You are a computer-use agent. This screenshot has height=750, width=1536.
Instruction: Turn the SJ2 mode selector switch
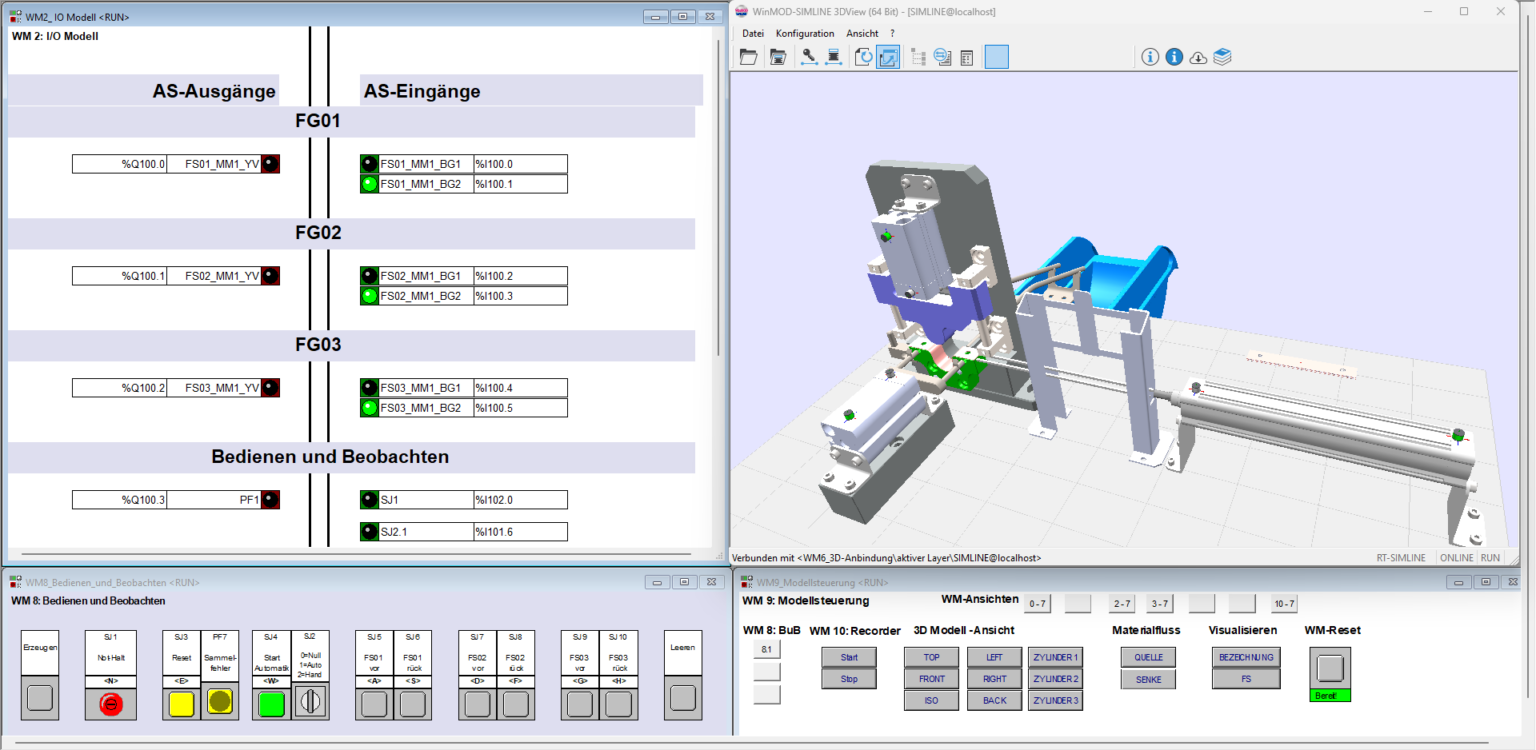click(x=309, y=704)
